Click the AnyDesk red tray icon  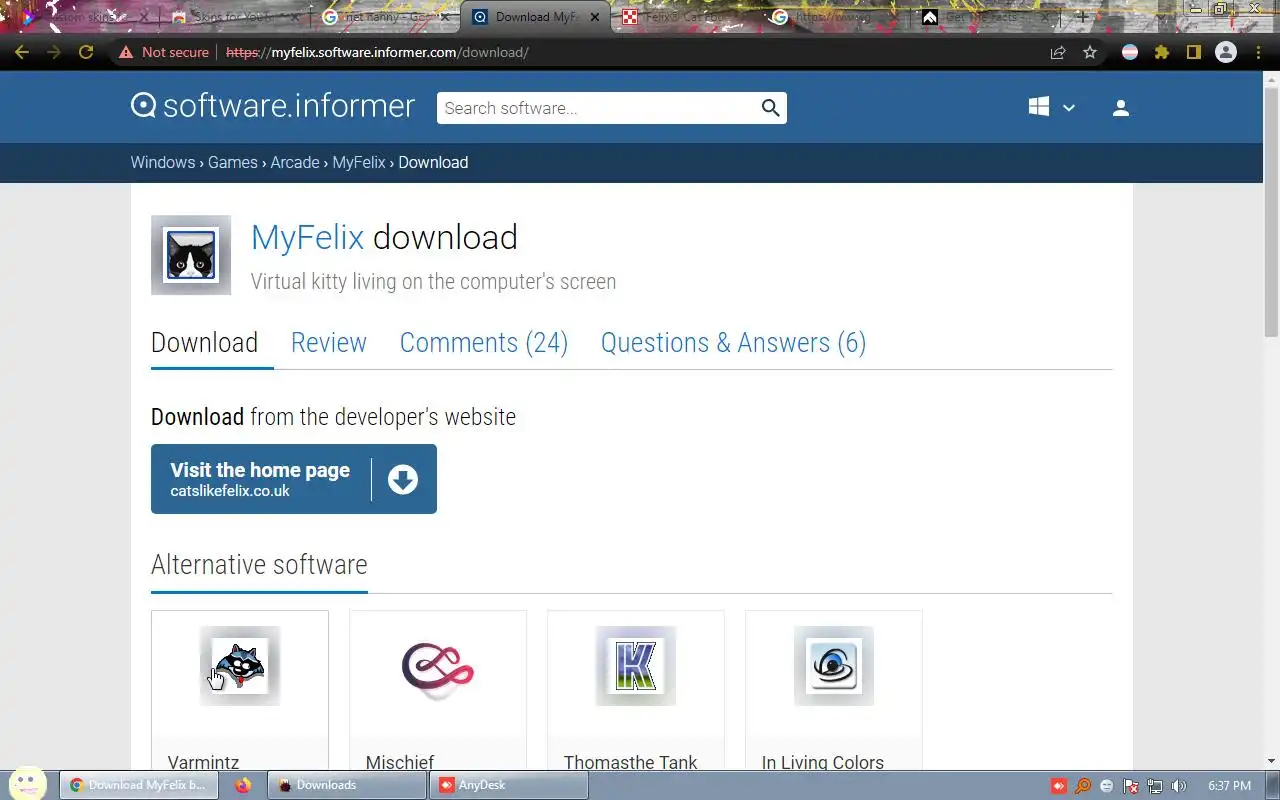coord(1059,786)
